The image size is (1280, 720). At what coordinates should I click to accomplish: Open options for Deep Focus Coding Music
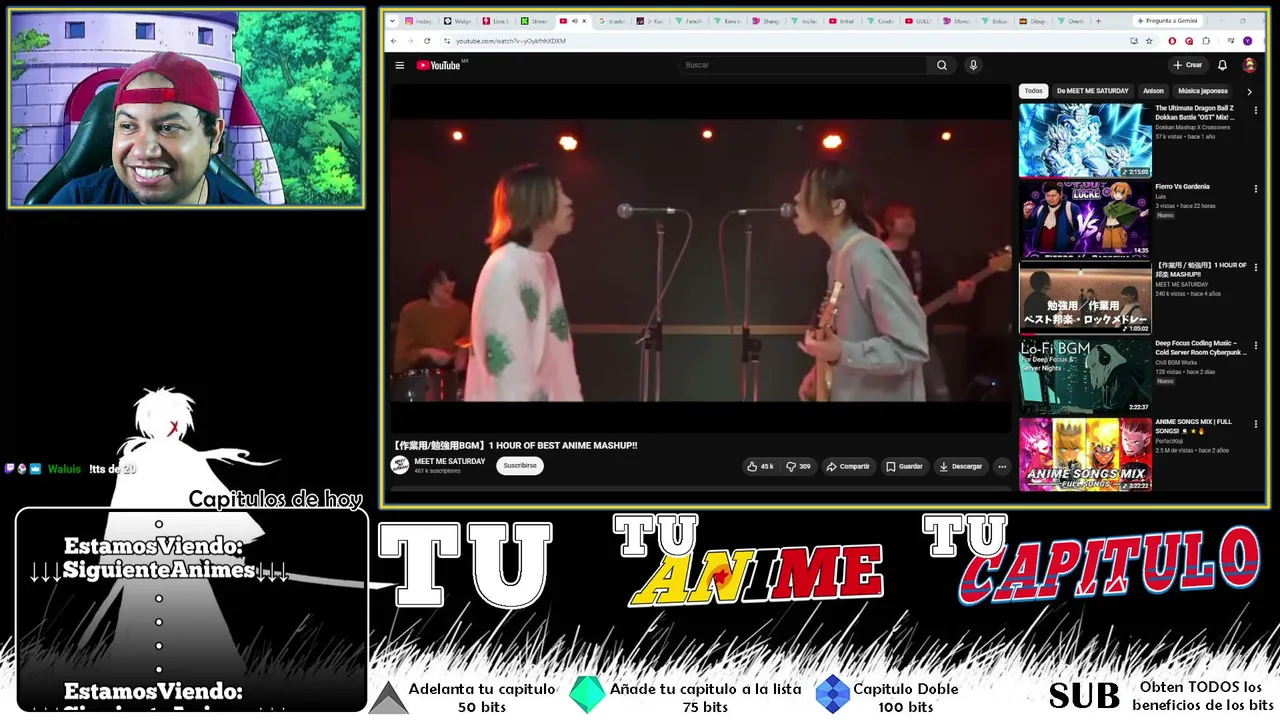(x=1256, y=345)
